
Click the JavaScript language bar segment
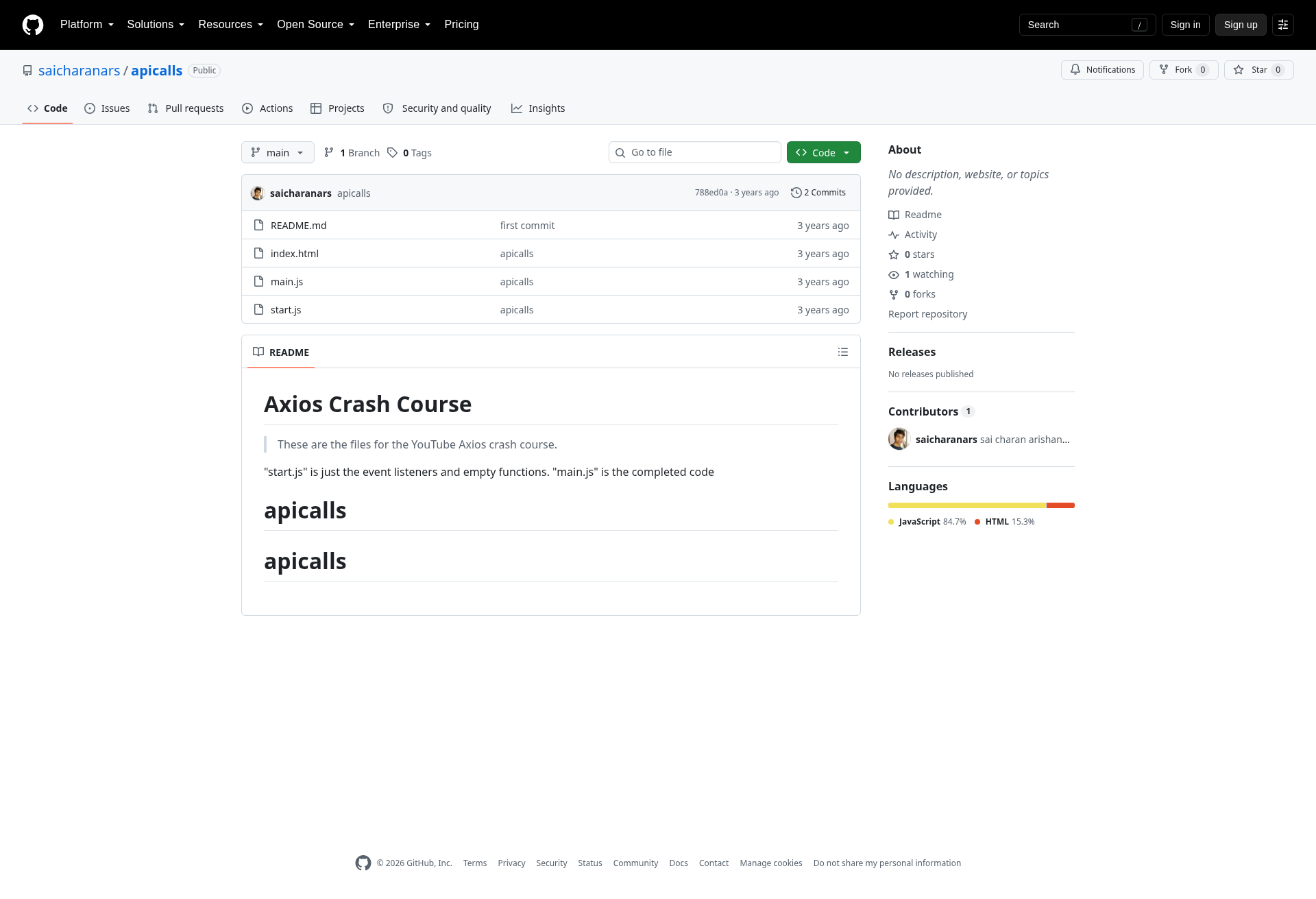click(x=967, y=505)
